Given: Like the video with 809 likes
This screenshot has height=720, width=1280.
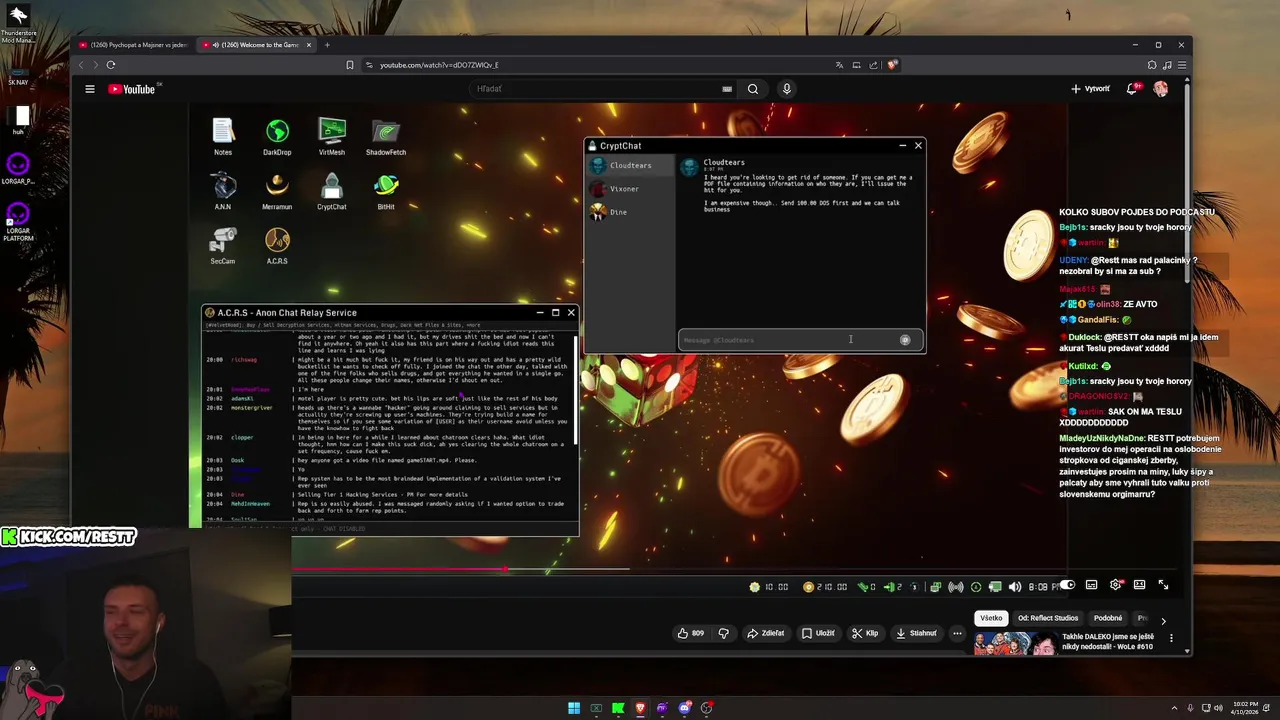Looking at the screenshot, I should pyautogui.click(x=691, y=633).
